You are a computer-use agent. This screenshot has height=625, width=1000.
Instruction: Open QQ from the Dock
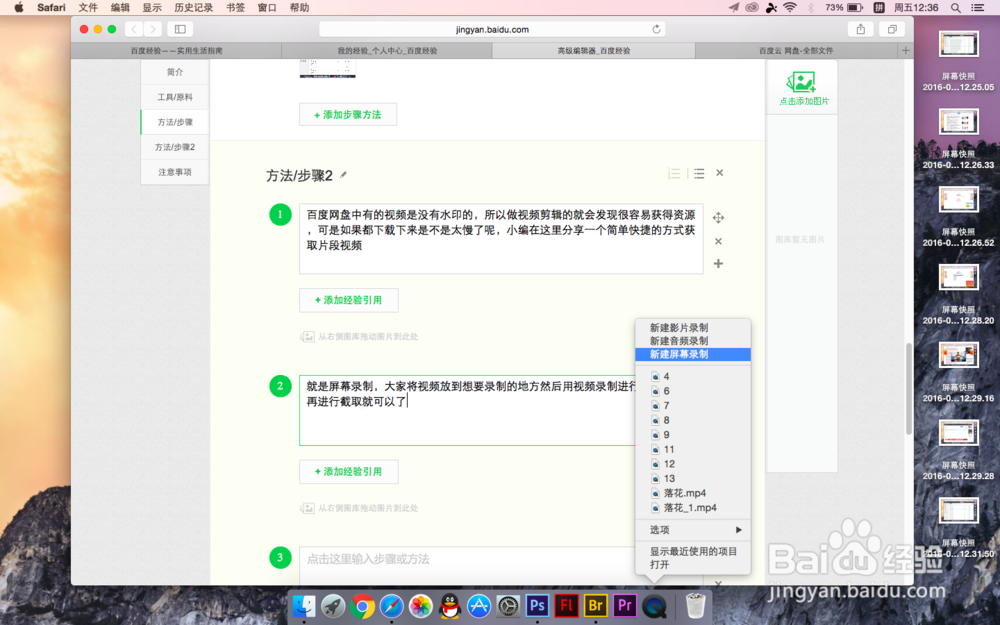[450, 605]
